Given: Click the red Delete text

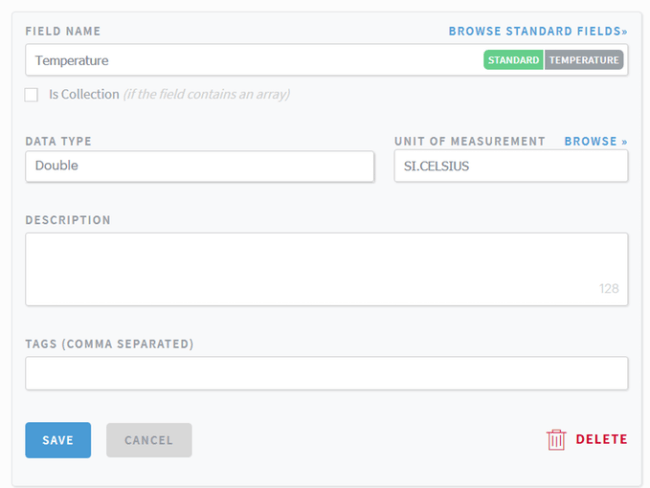Looking at the screenshot, I should pos(601,439).
